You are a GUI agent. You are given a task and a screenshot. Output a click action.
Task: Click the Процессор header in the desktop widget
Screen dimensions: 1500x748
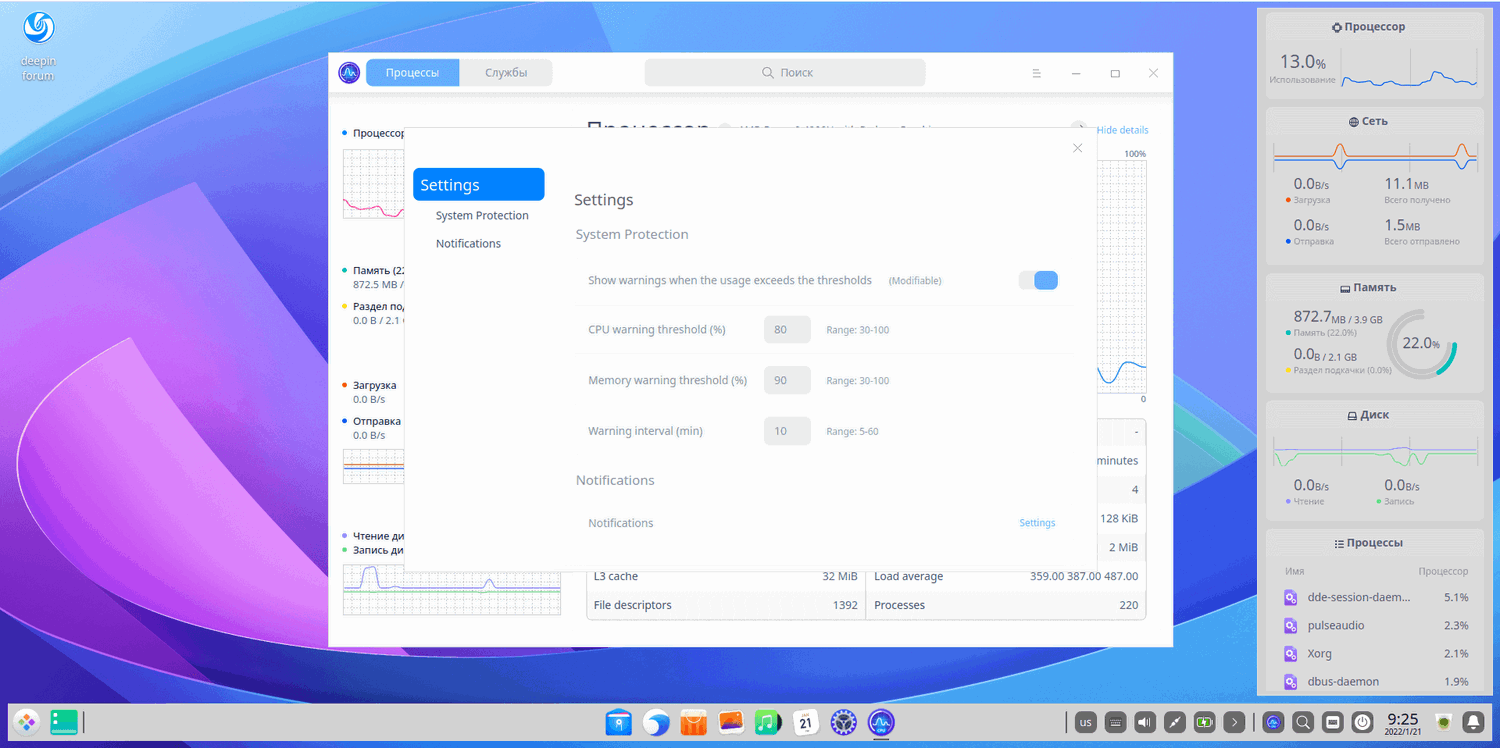coord(1369,27)
